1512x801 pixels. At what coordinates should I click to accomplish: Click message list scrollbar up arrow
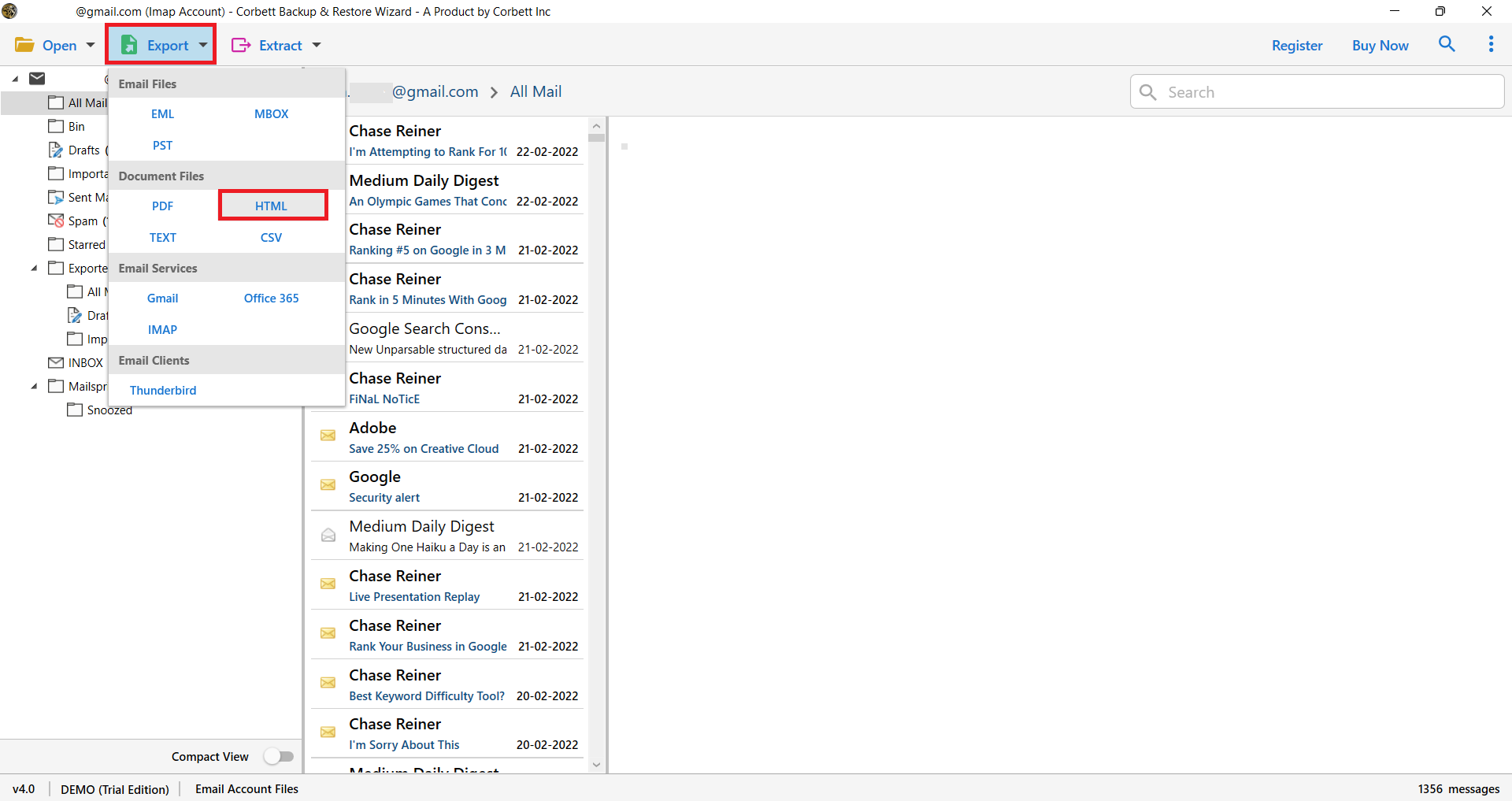click(x=596, y=126)
